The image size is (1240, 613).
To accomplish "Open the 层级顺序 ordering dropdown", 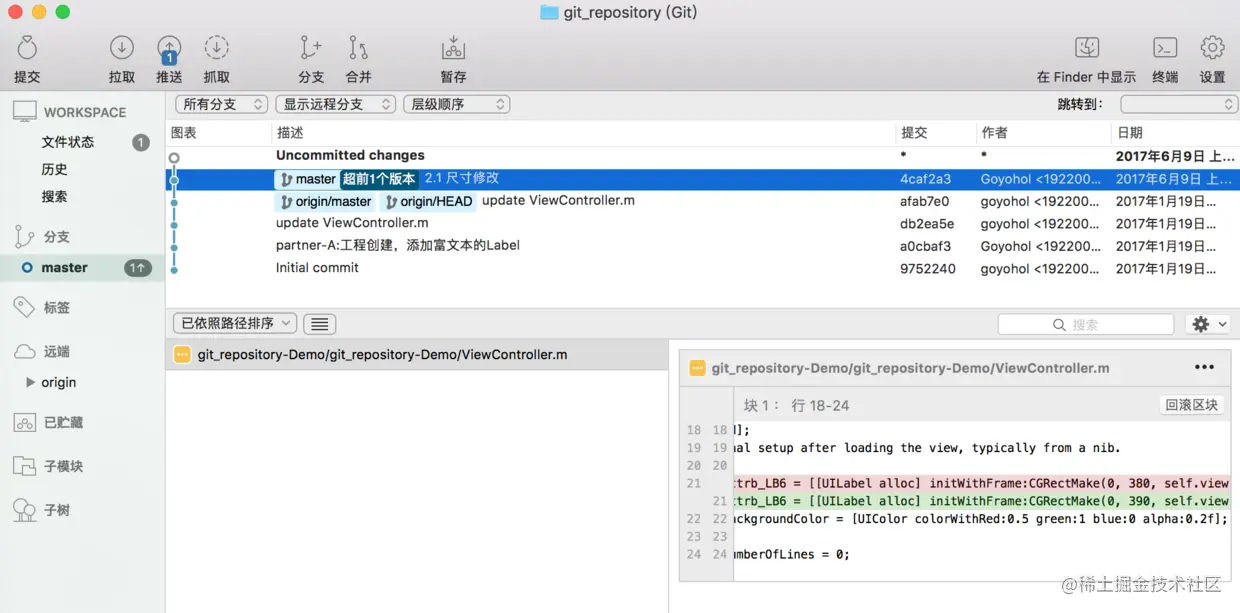I will (457, 104).
